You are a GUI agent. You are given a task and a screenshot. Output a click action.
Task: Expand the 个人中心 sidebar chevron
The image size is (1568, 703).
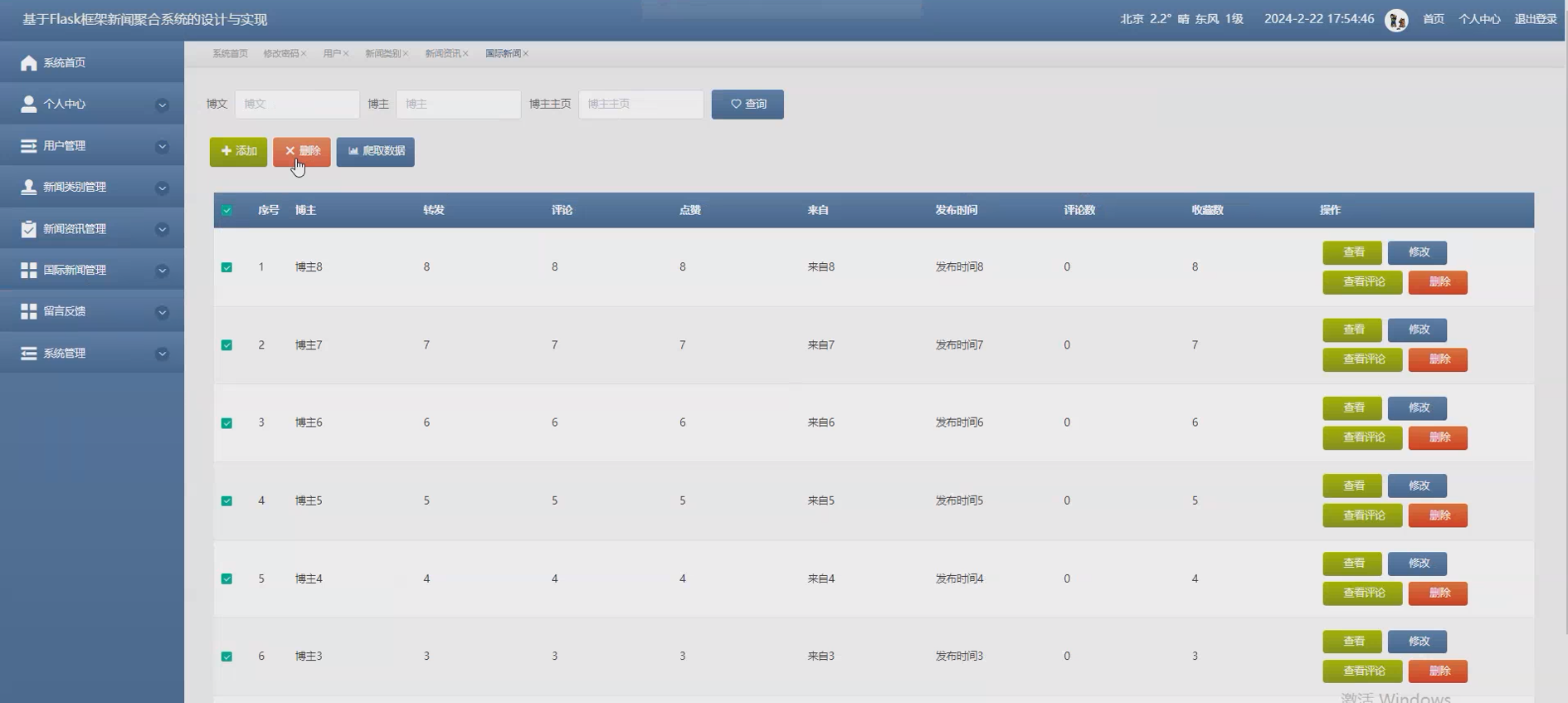(163, 105)
